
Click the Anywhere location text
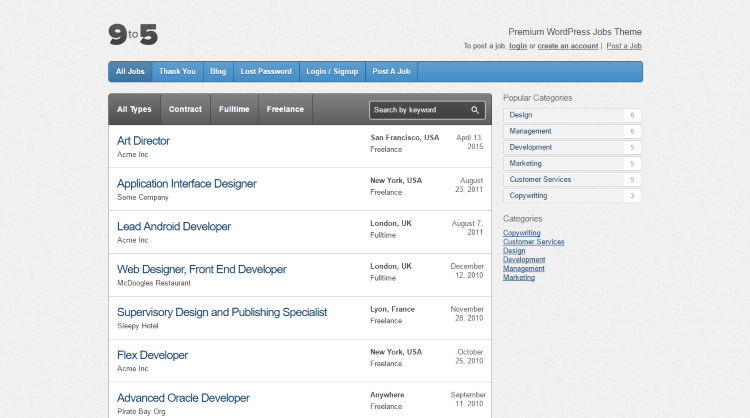click(387, 395)
